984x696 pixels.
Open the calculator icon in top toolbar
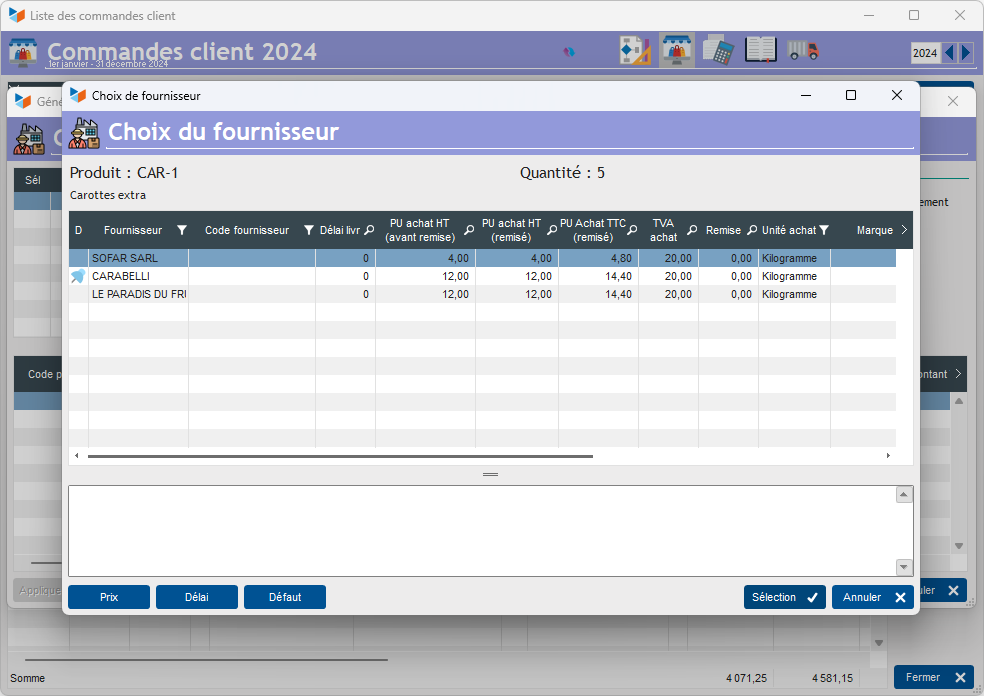pyautogui.click(x=717, y=50)
